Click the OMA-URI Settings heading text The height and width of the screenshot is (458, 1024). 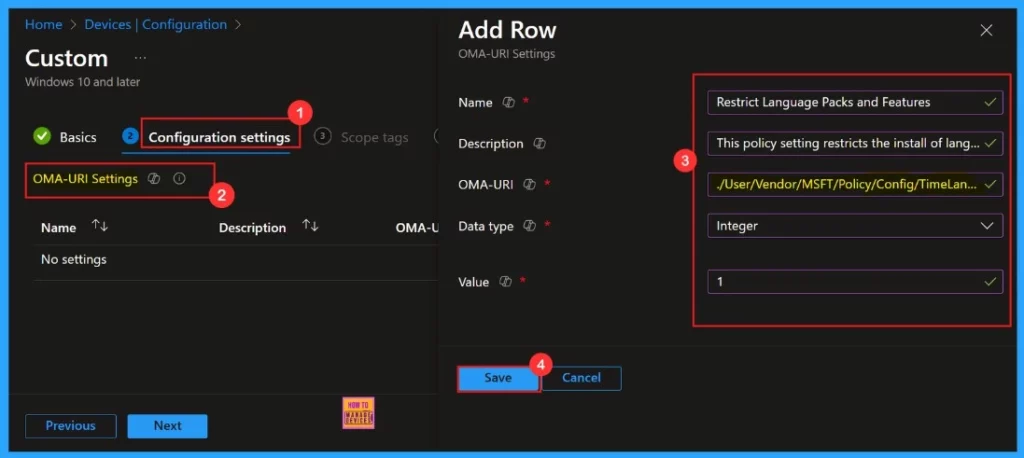click(x=86, y=178)
